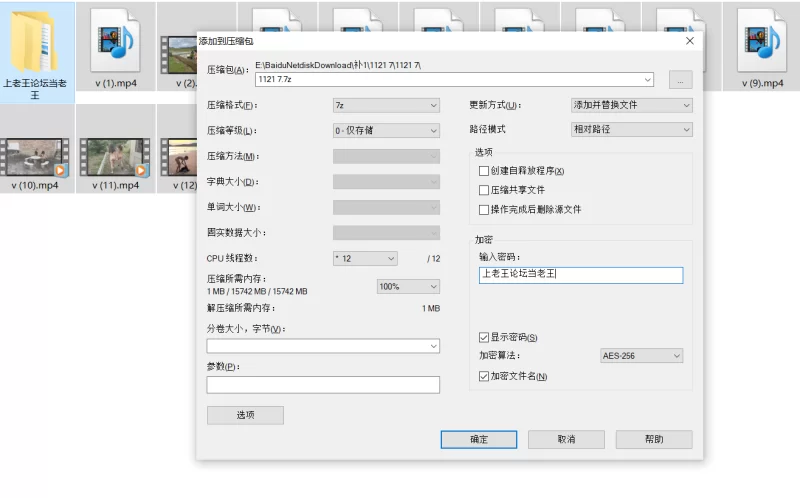The height and width of the screenshot is (498, 800).
Task: Select the v (9).mp4 file icon
Action: 760,40
